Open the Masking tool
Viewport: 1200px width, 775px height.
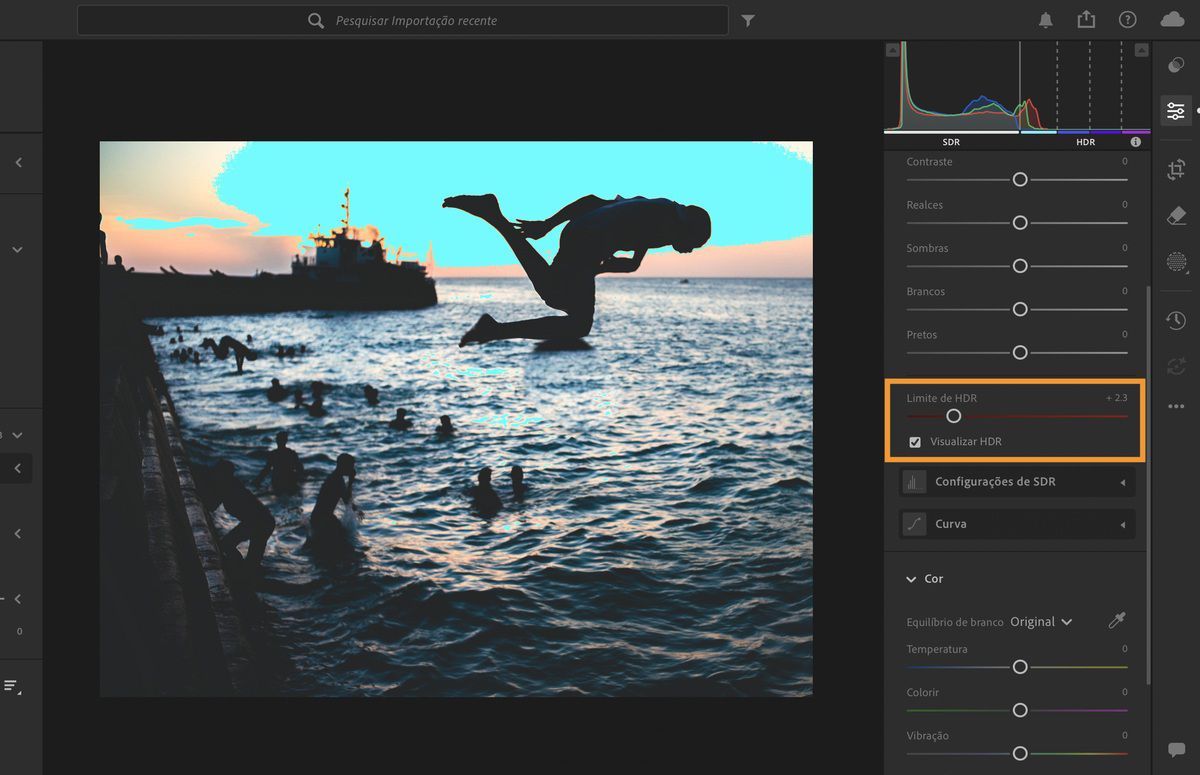(x=1176, y=262)
